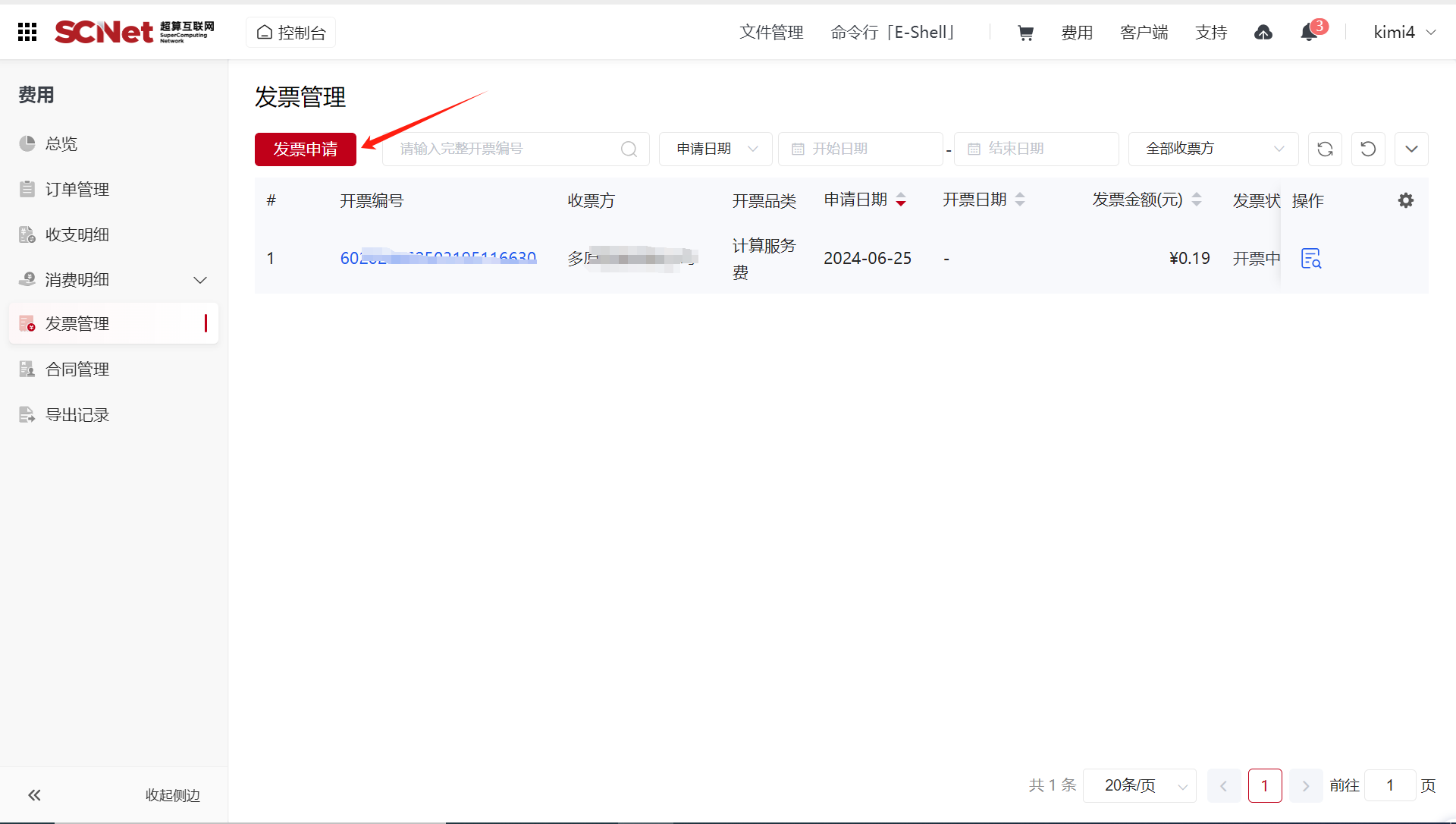Sort by 发票金额 column

(1197, 200)
